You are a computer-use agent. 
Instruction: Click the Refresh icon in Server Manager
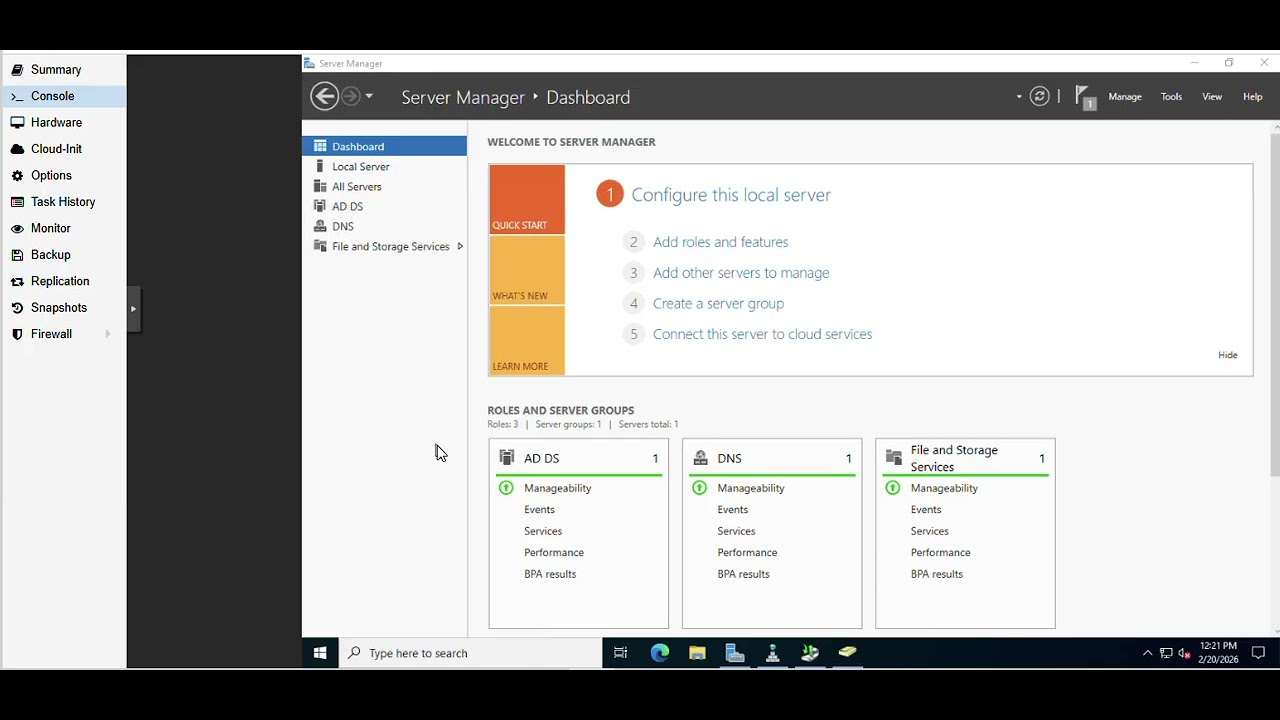[1040, 97]
